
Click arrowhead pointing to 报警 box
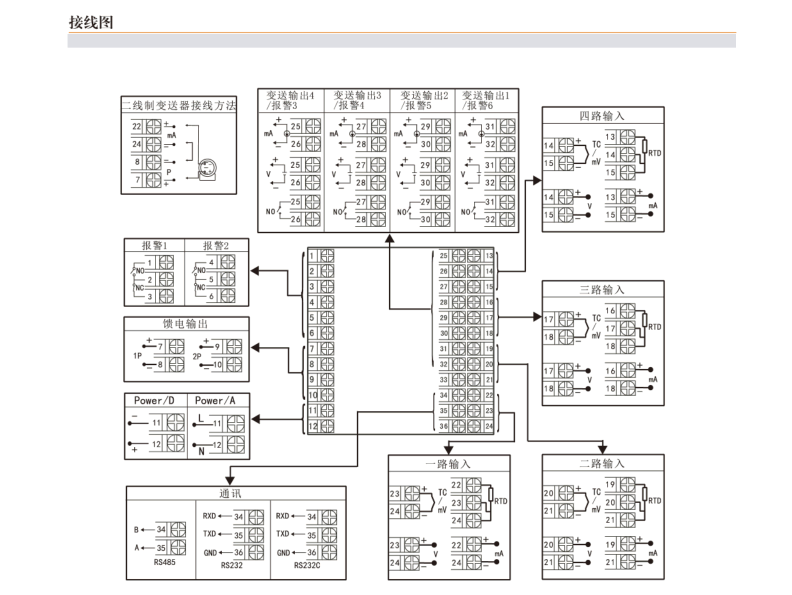[254, 270]
